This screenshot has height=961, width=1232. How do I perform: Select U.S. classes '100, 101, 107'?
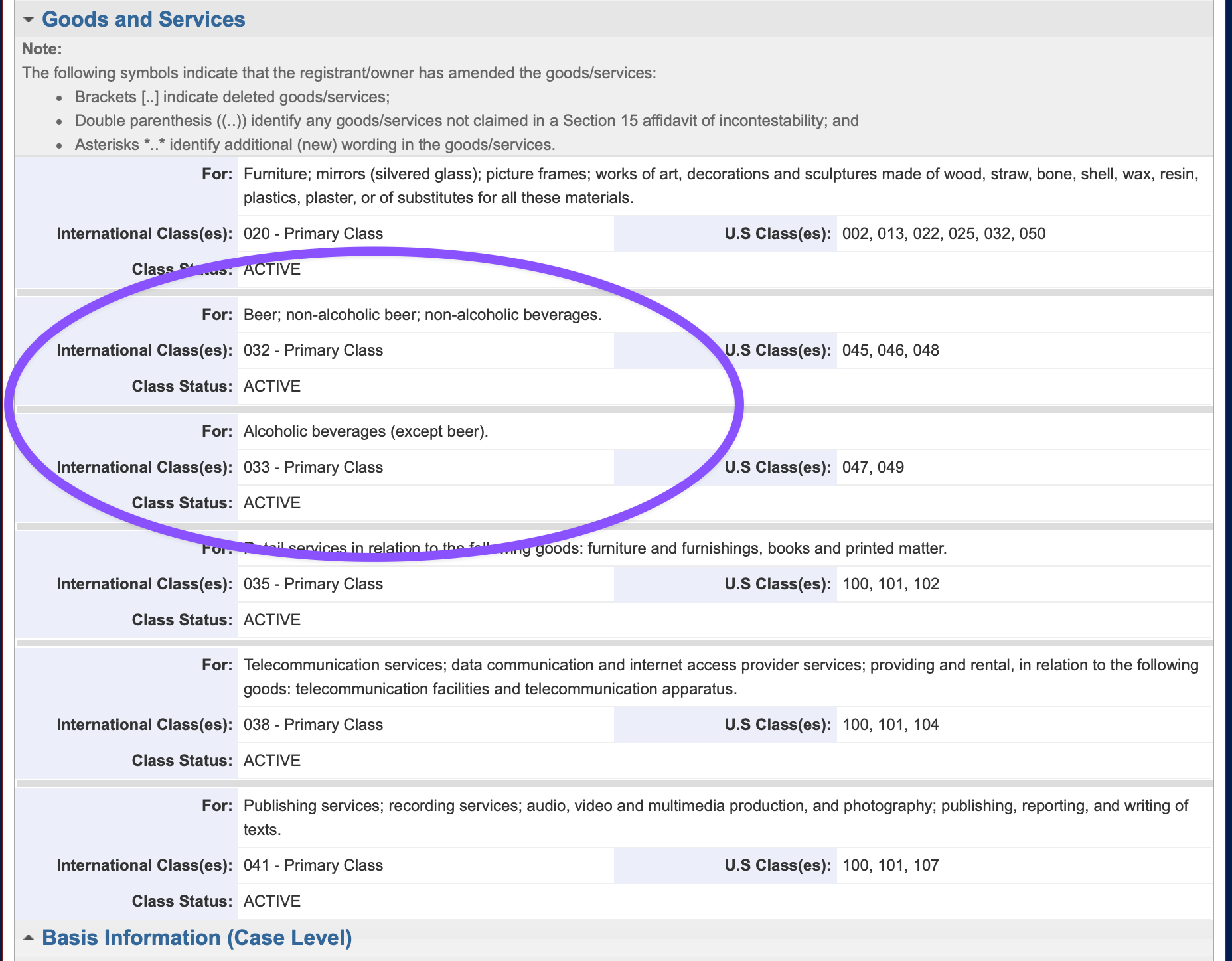click(x=891, y=865)
